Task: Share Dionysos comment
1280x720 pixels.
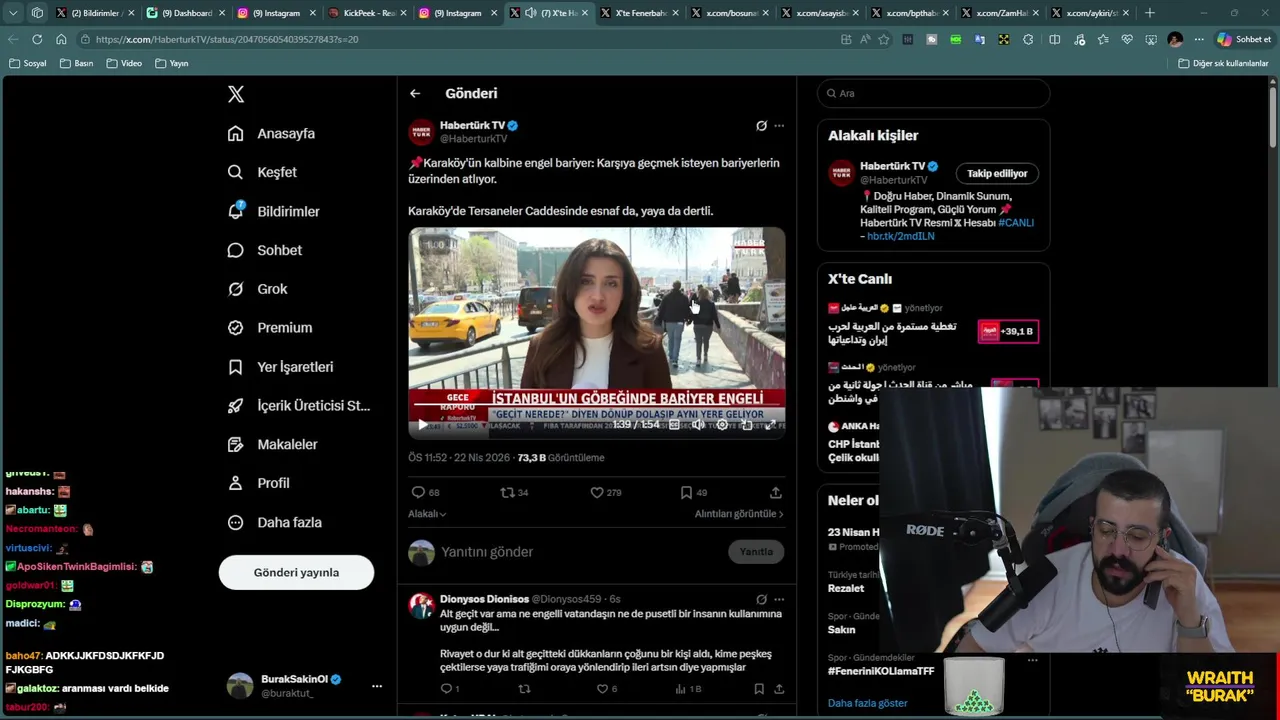Action: tap(779, 689)
